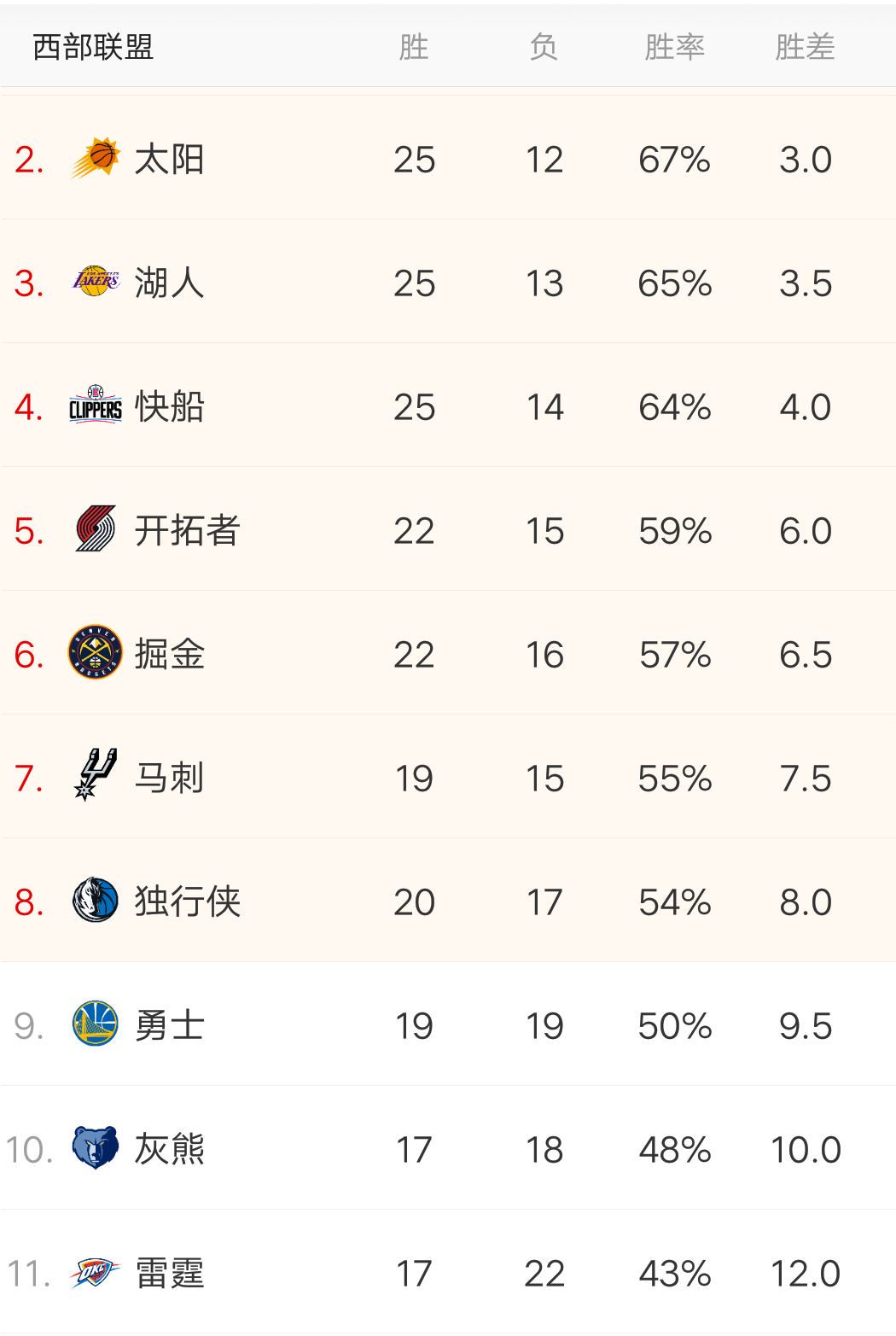Click the 胜率 column header
This screenshot has height=1336, width=896.
click(x=674, y=47)
